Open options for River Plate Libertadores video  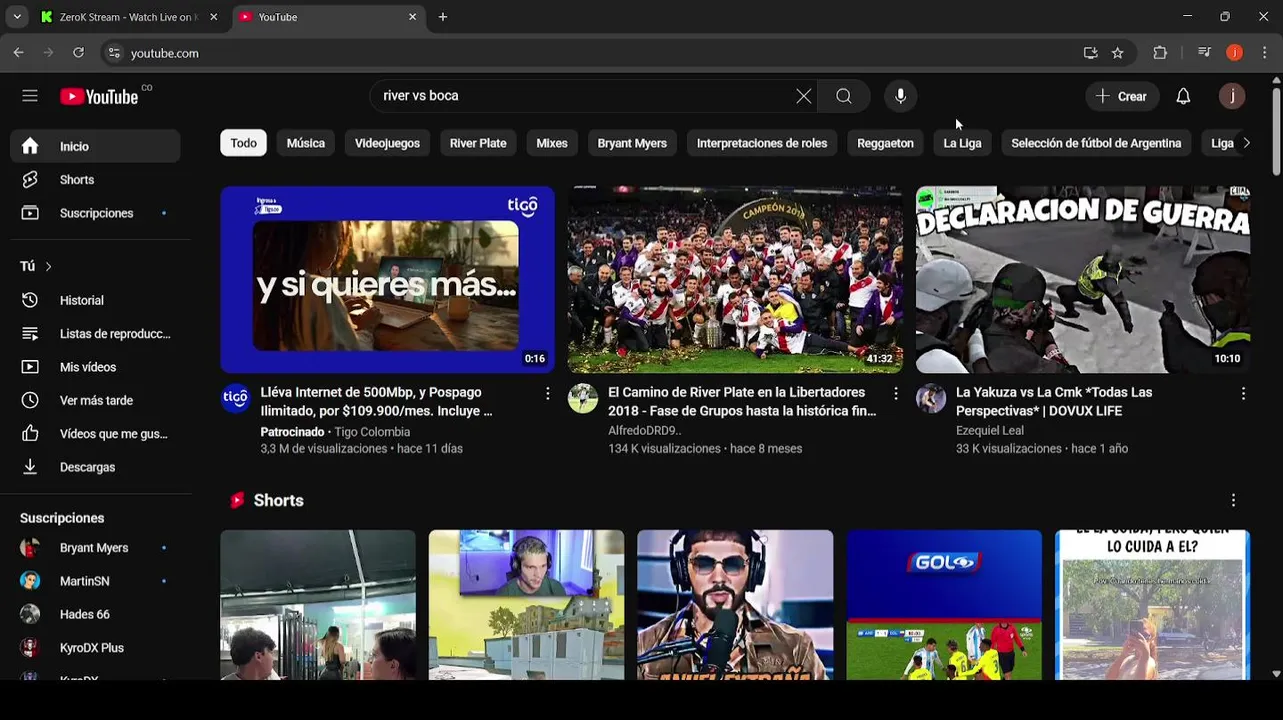click(895, 394)
